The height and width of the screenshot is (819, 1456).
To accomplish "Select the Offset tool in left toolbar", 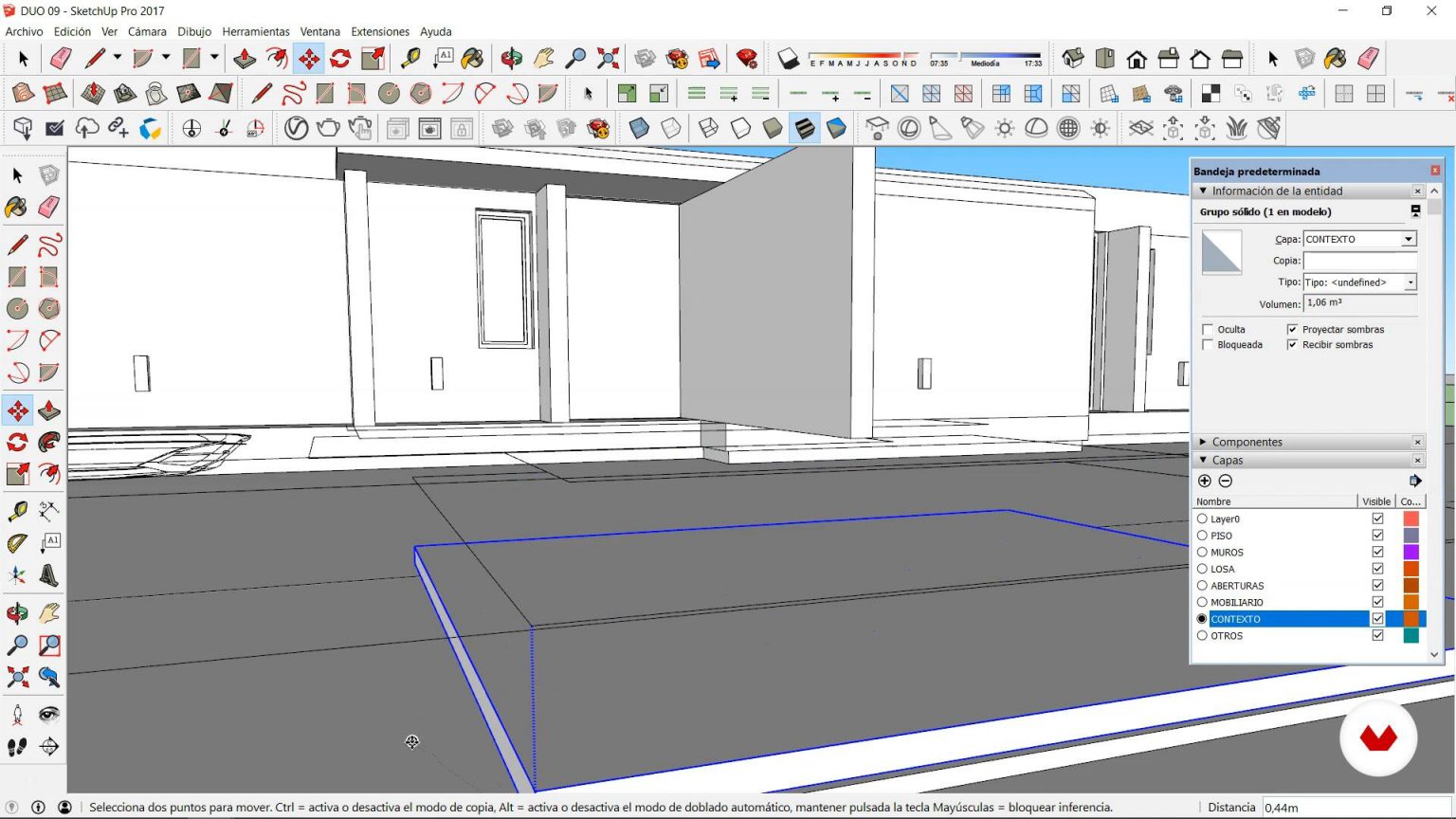I will coord(49,473).
